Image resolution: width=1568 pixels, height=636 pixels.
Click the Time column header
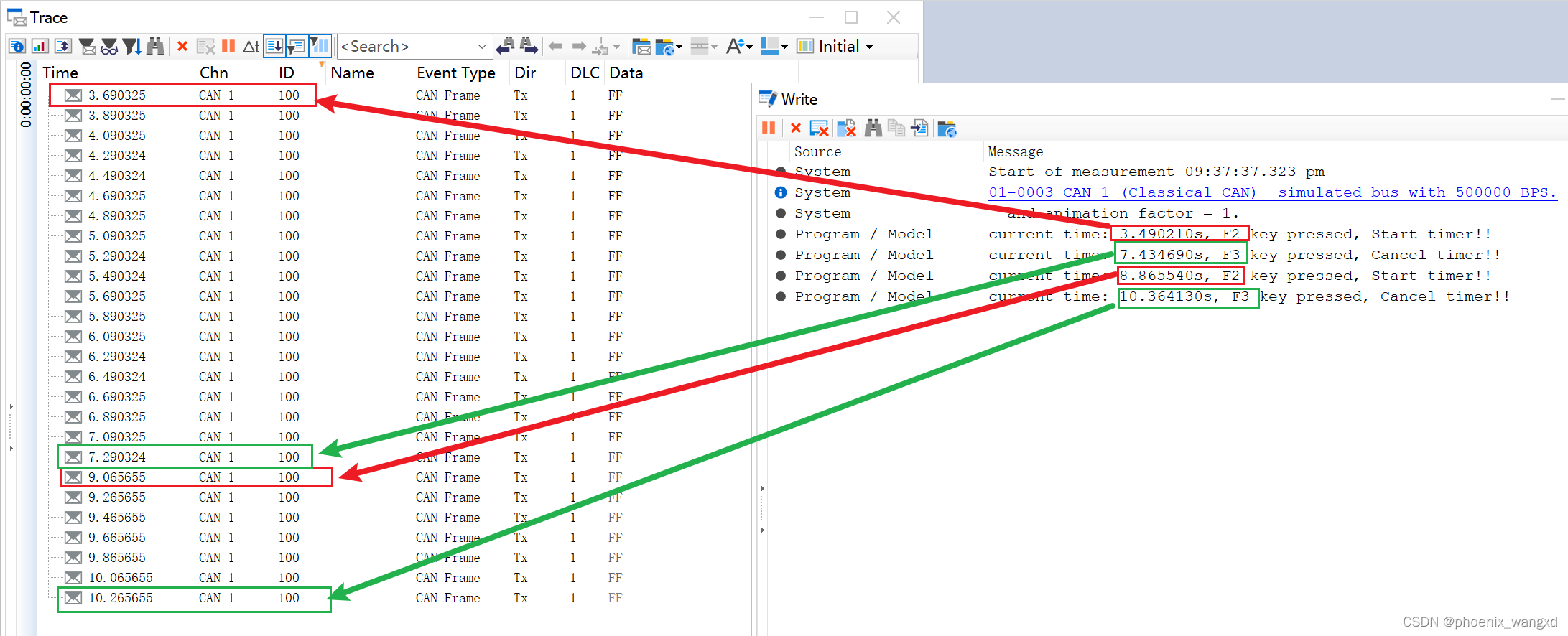[x=60, y=73]
